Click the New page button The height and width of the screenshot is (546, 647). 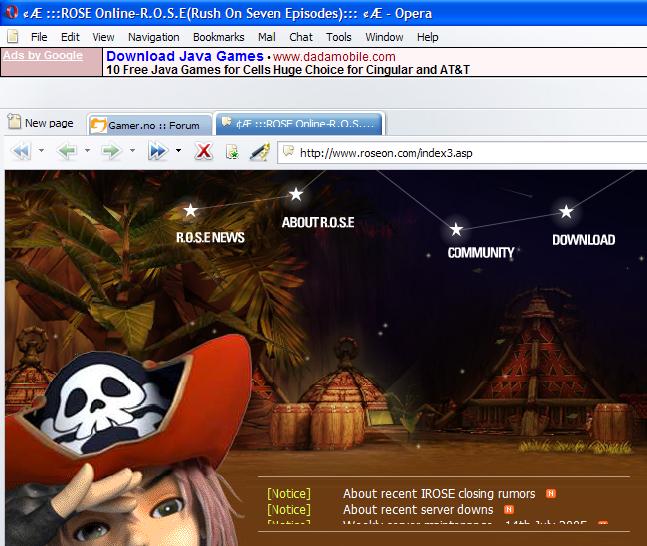(41, 123)
